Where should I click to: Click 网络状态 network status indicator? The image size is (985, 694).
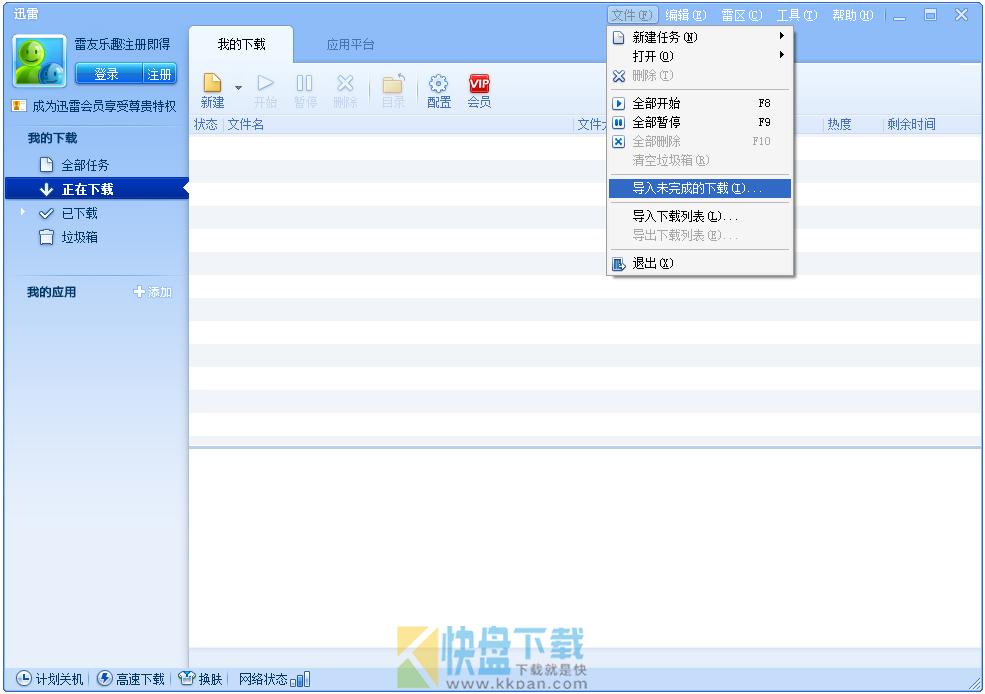(x=275, y=679)
